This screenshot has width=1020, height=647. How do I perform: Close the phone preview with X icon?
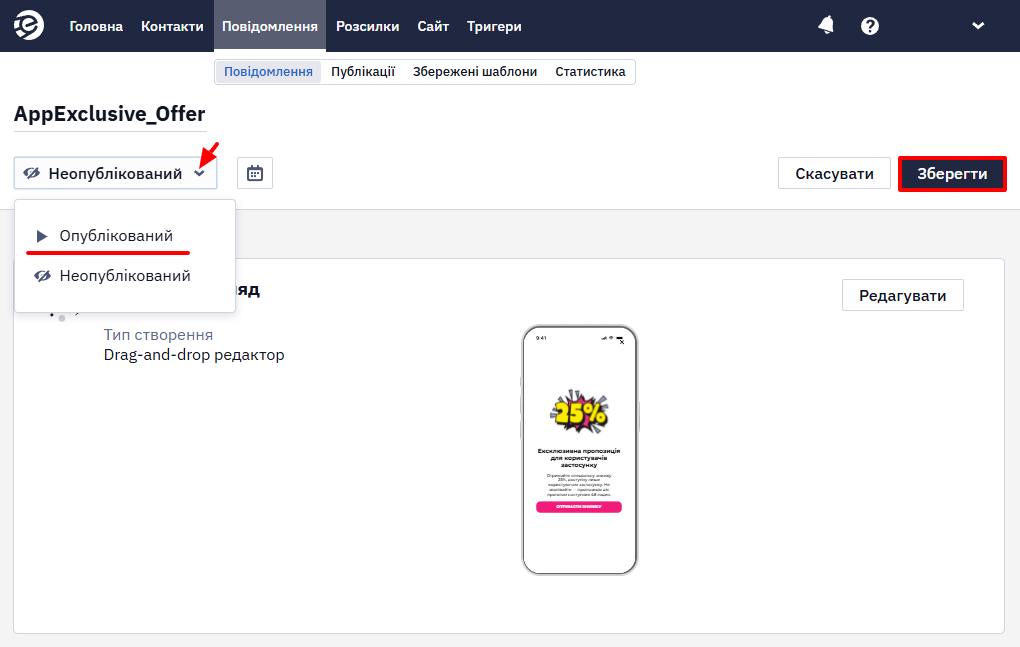622,342
